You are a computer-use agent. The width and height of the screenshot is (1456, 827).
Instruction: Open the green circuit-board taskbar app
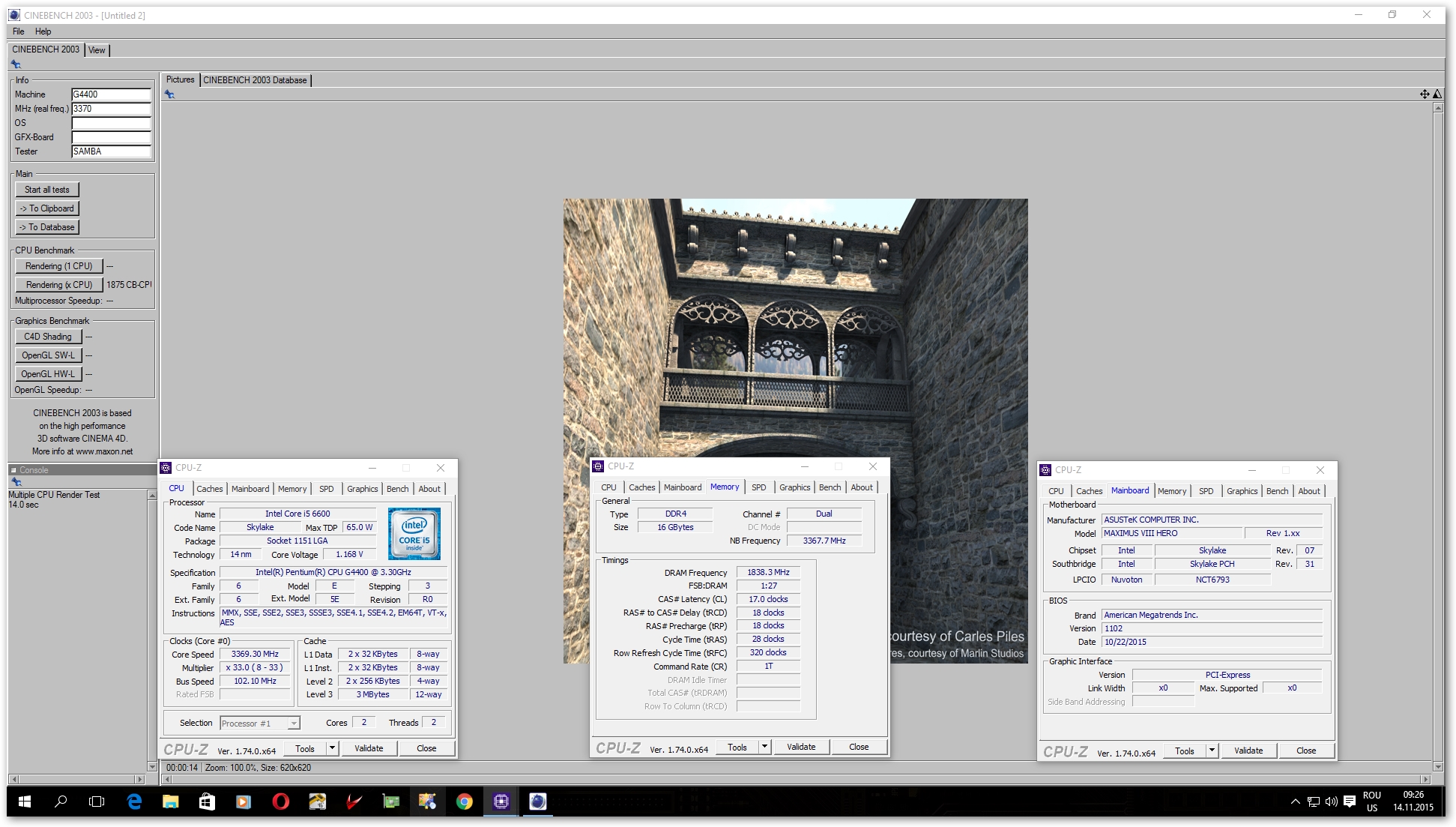(x=390, y=802)
